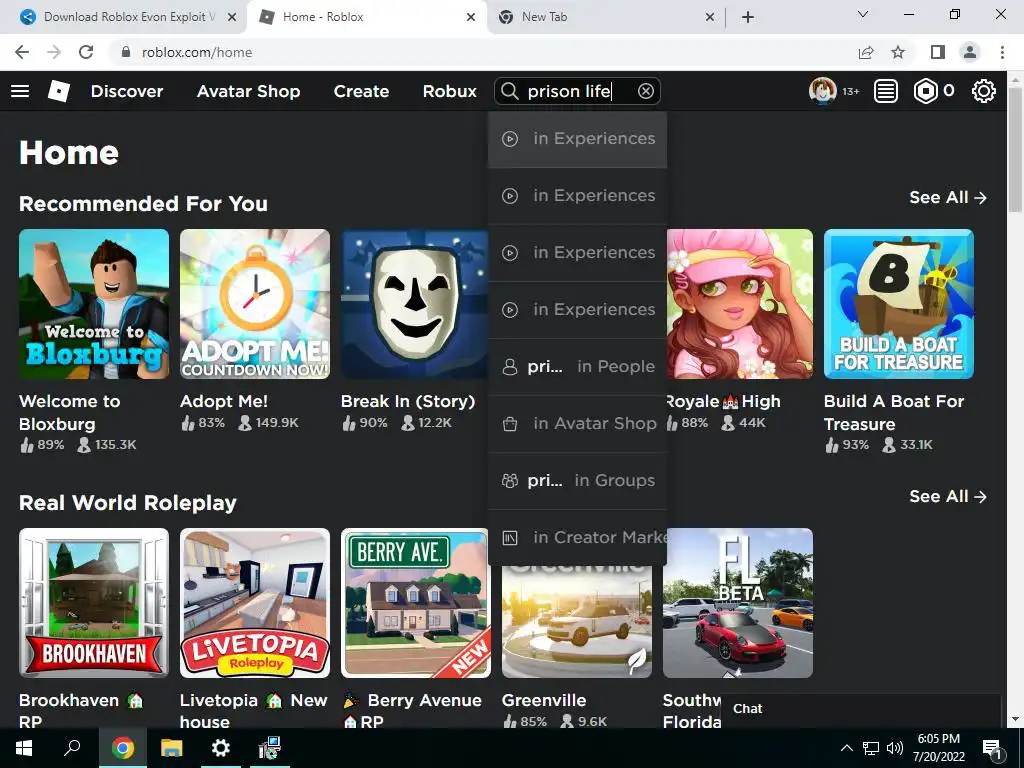Select the 'in Avatar Shop' search suggestion
The height and width of the screenshot is (768, 1024).
tap(577, 423)
